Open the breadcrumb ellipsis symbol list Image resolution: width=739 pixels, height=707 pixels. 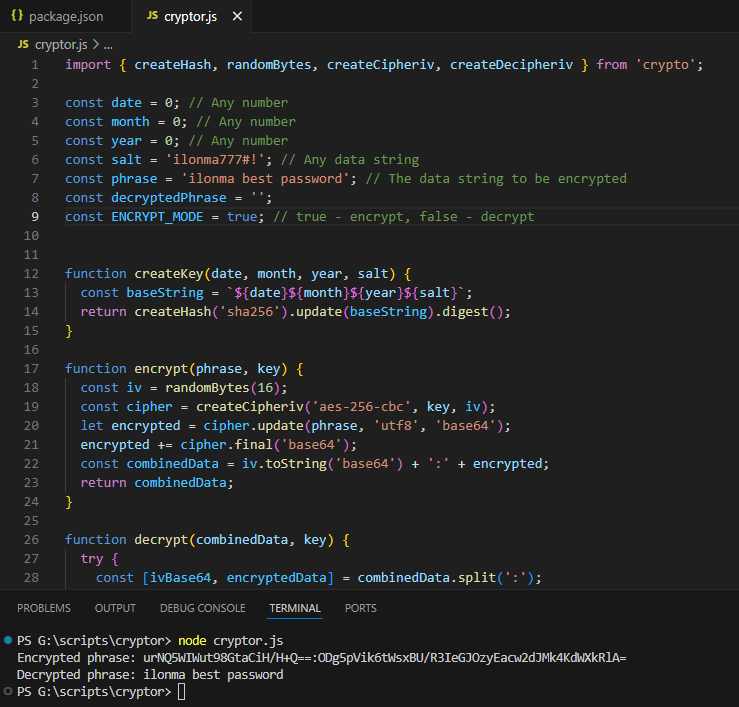108,45
